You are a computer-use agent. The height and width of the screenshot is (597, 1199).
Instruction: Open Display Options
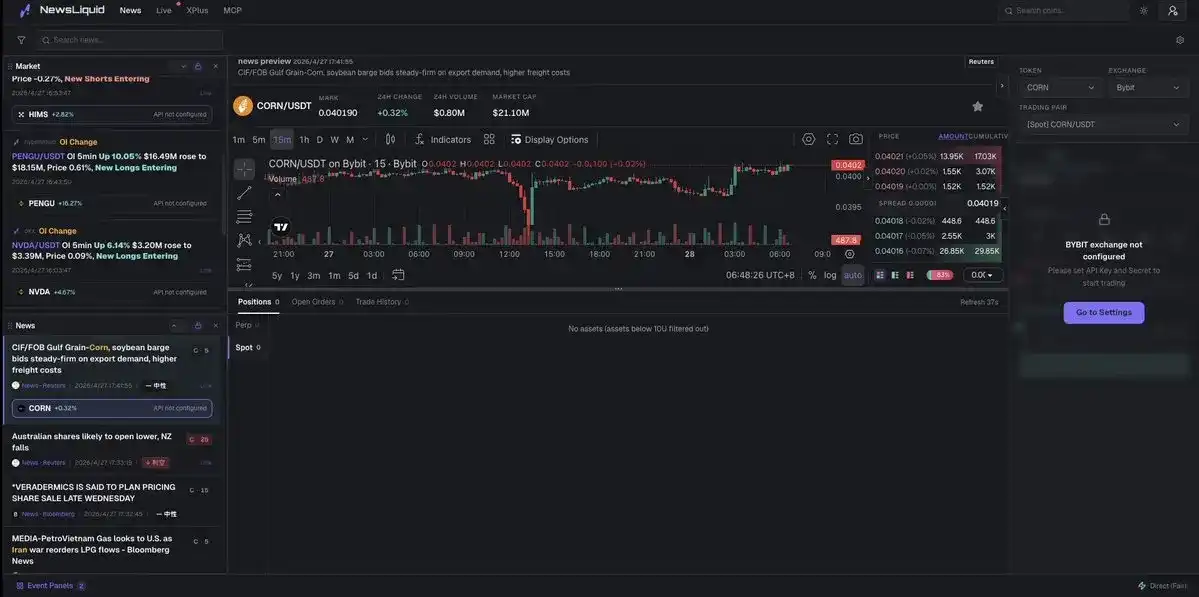[x=550, y=139]
